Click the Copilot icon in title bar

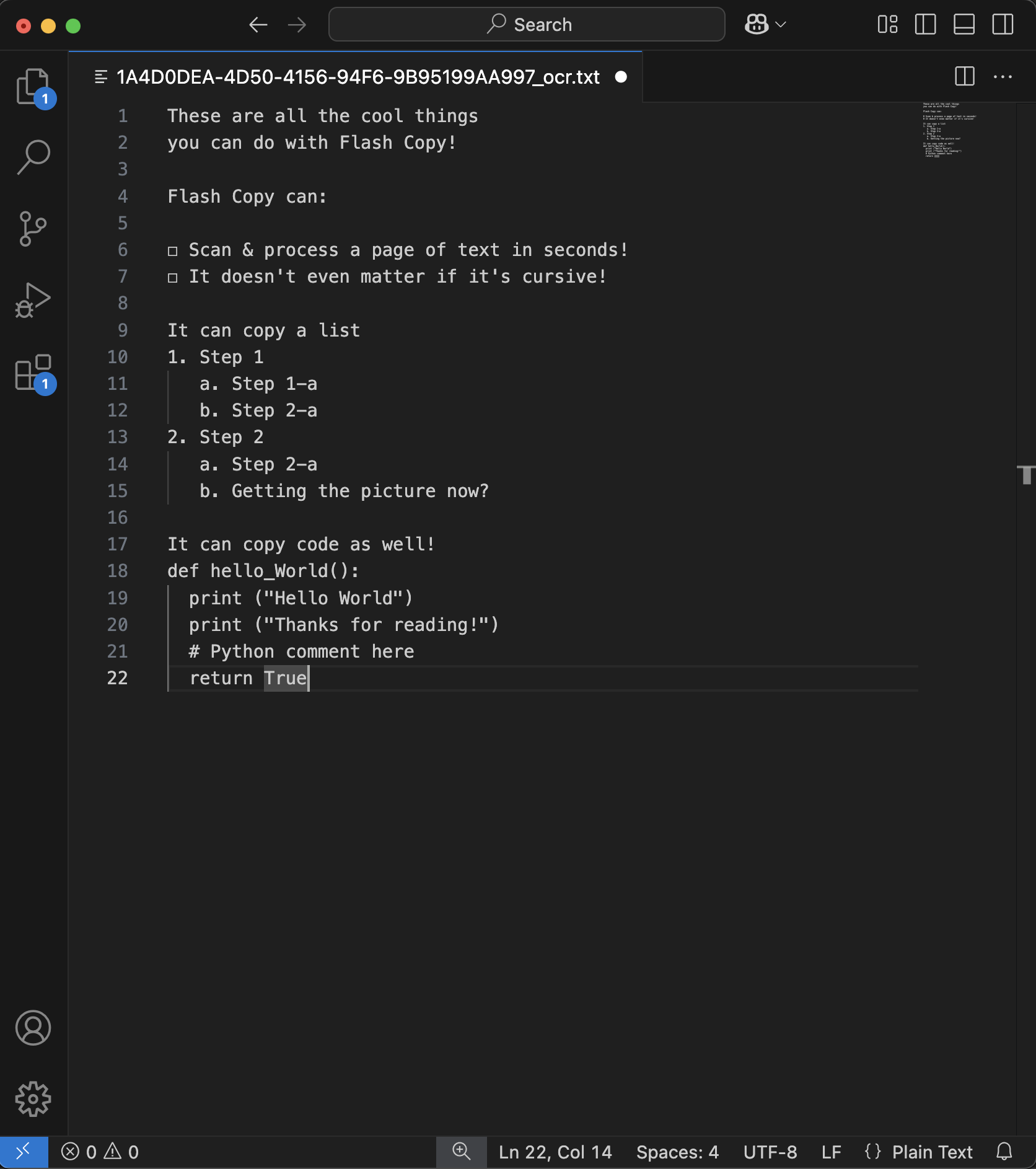click(x=756, y=24)
